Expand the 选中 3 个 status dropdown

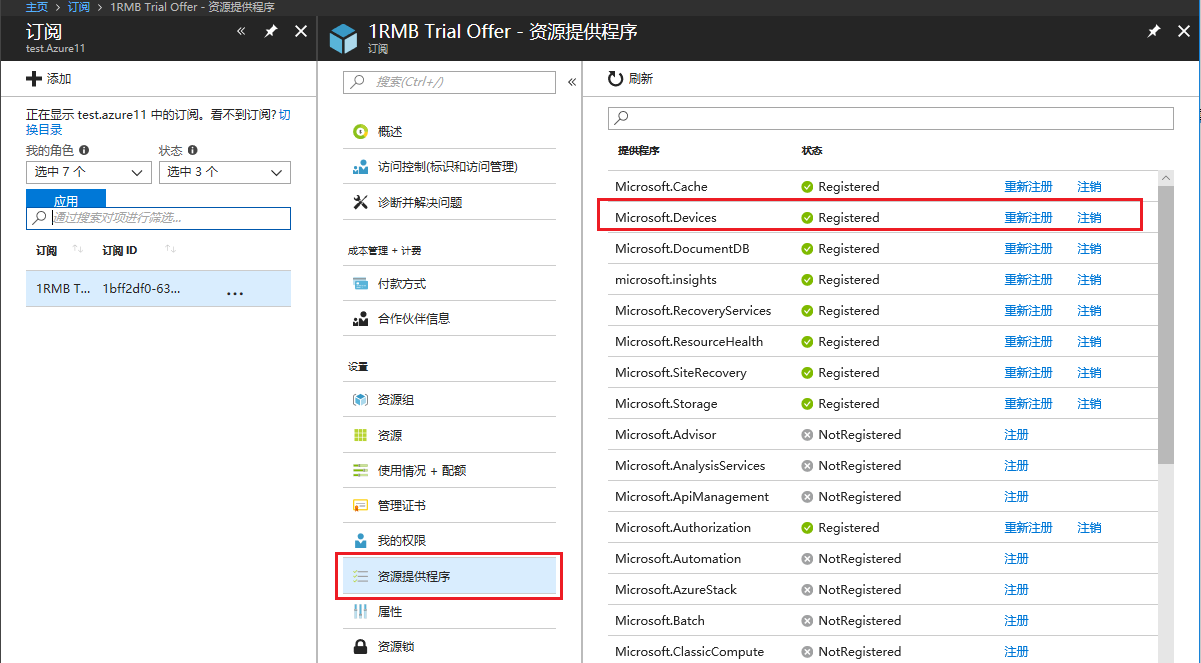click(224, 172)
